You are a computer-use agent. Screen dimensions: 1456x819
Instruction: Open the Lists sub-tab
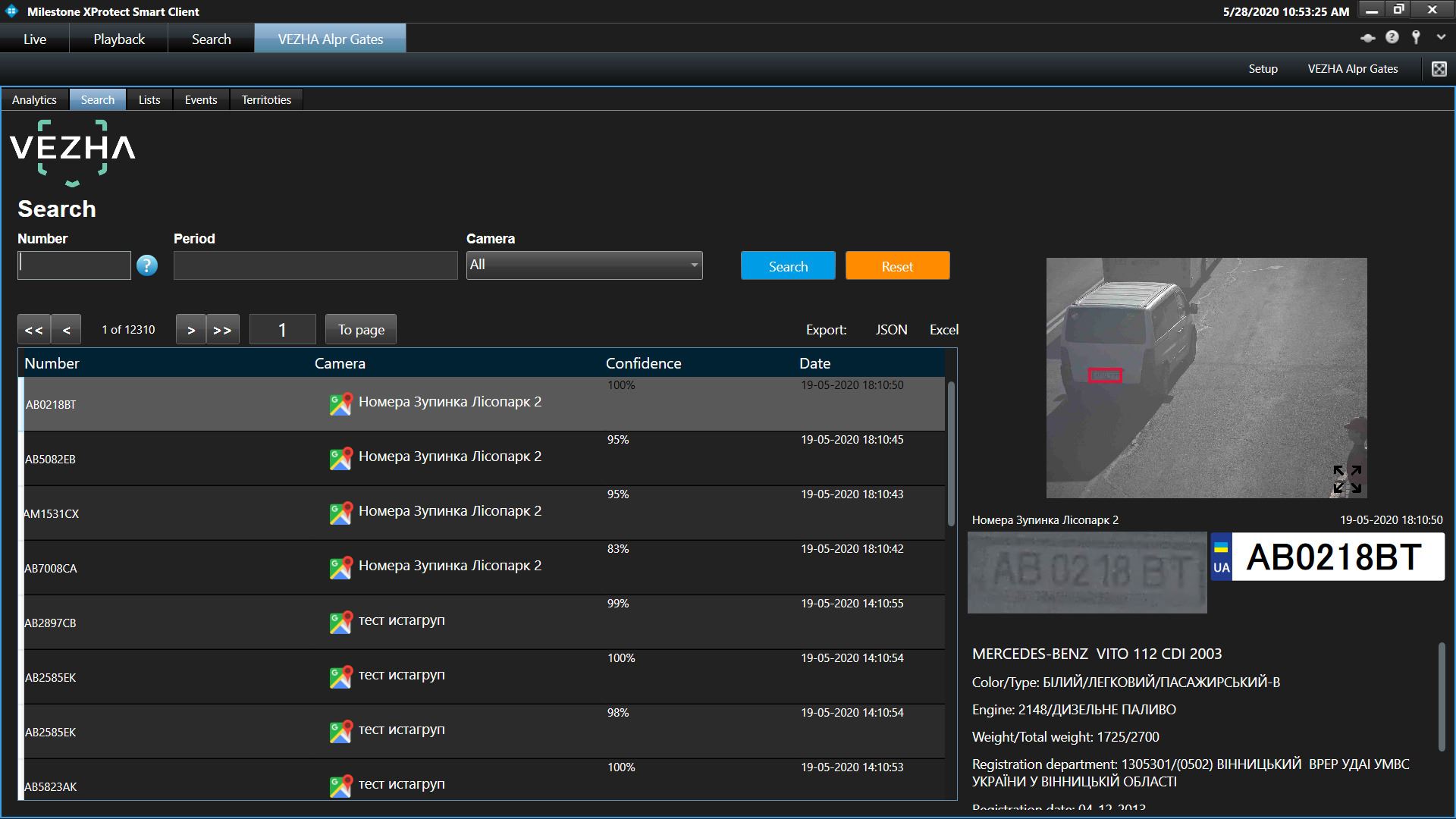(x=149, y=99)
